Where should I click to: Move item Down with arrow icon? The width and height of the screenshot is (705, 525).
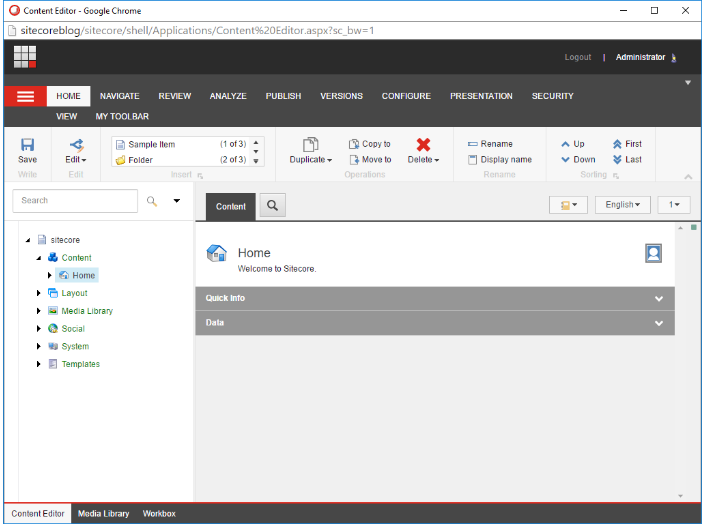point(565,160)
